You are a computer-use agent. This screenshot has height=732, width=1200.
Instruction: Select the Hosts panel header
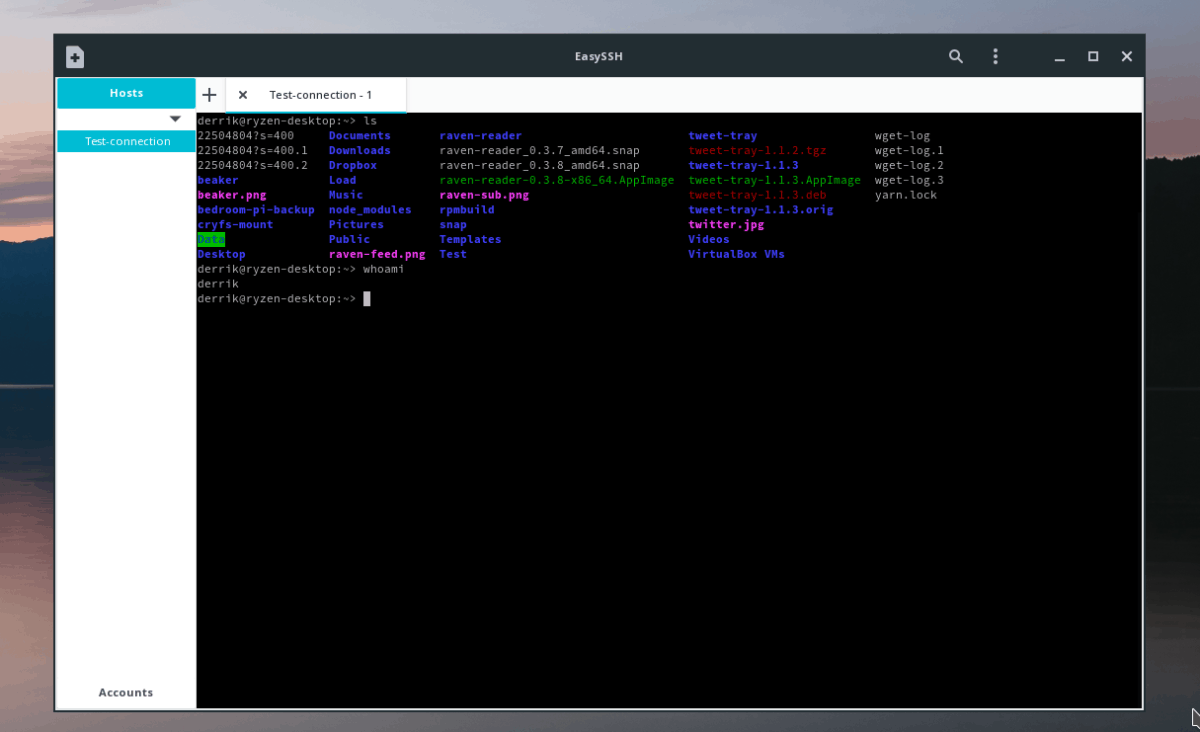point(126,93)
